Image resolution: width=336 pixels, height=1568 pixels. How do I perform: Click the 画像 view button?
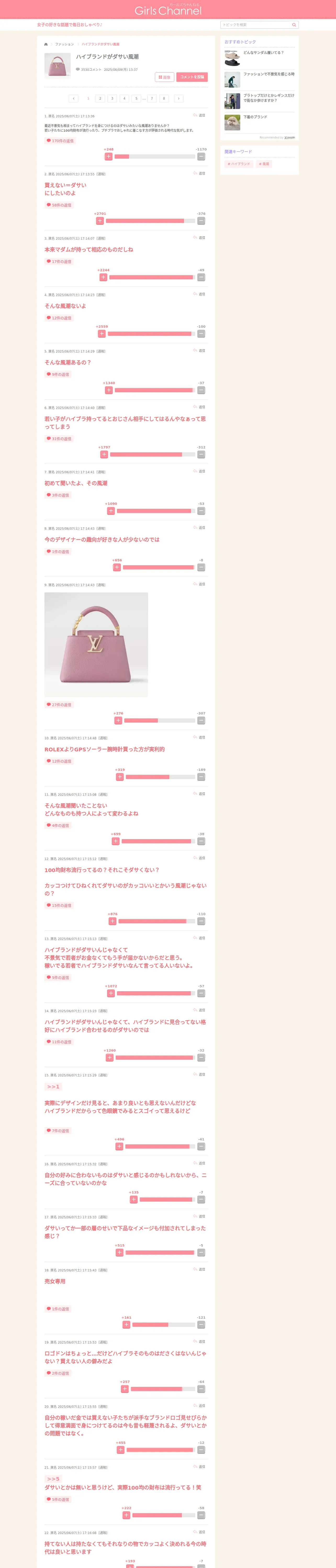point(165,77)
